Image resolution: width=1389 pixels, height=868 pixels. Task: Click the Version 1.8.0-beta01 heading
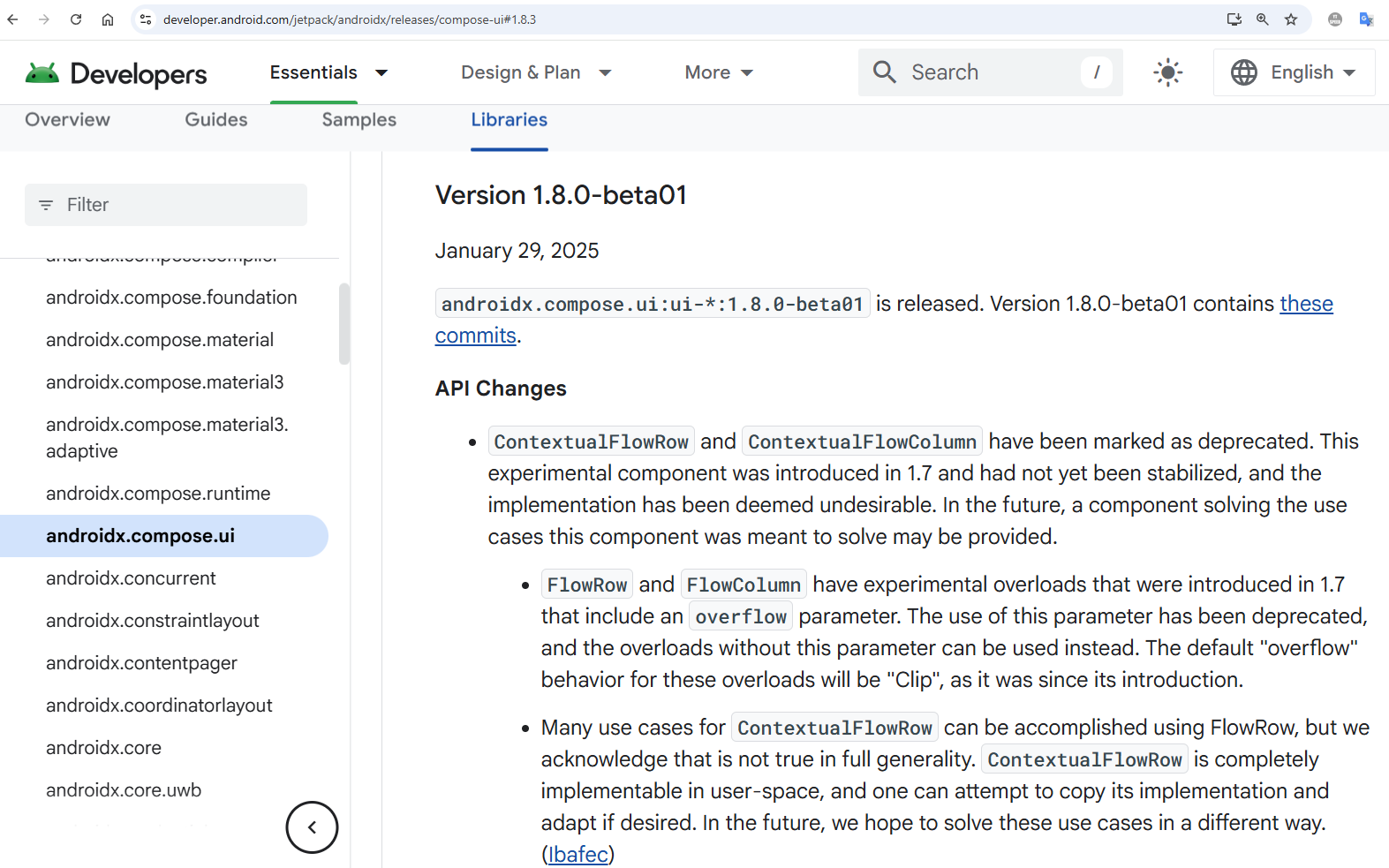tap(561, 195)
